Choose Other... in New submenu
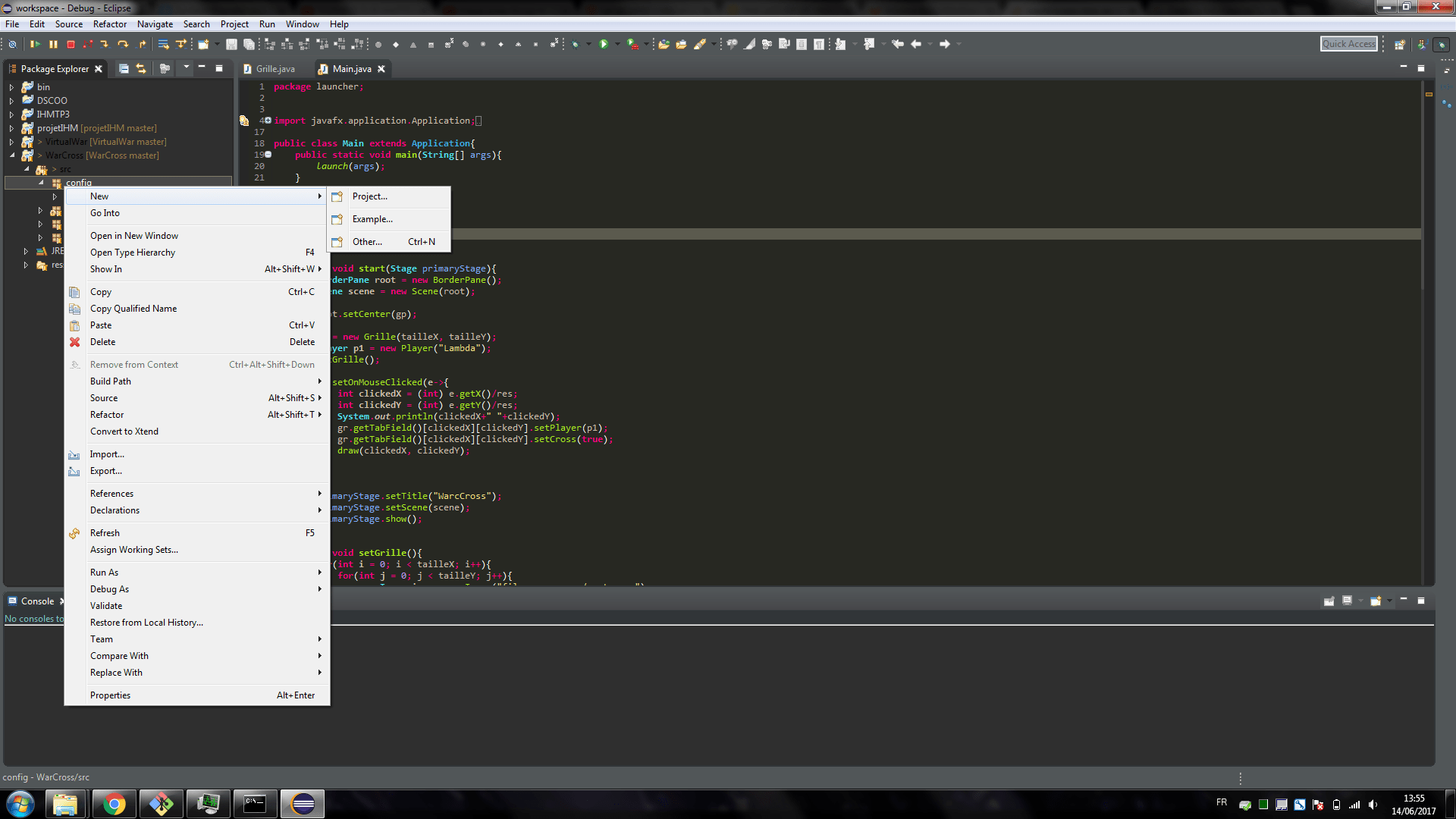 point(367,242)
